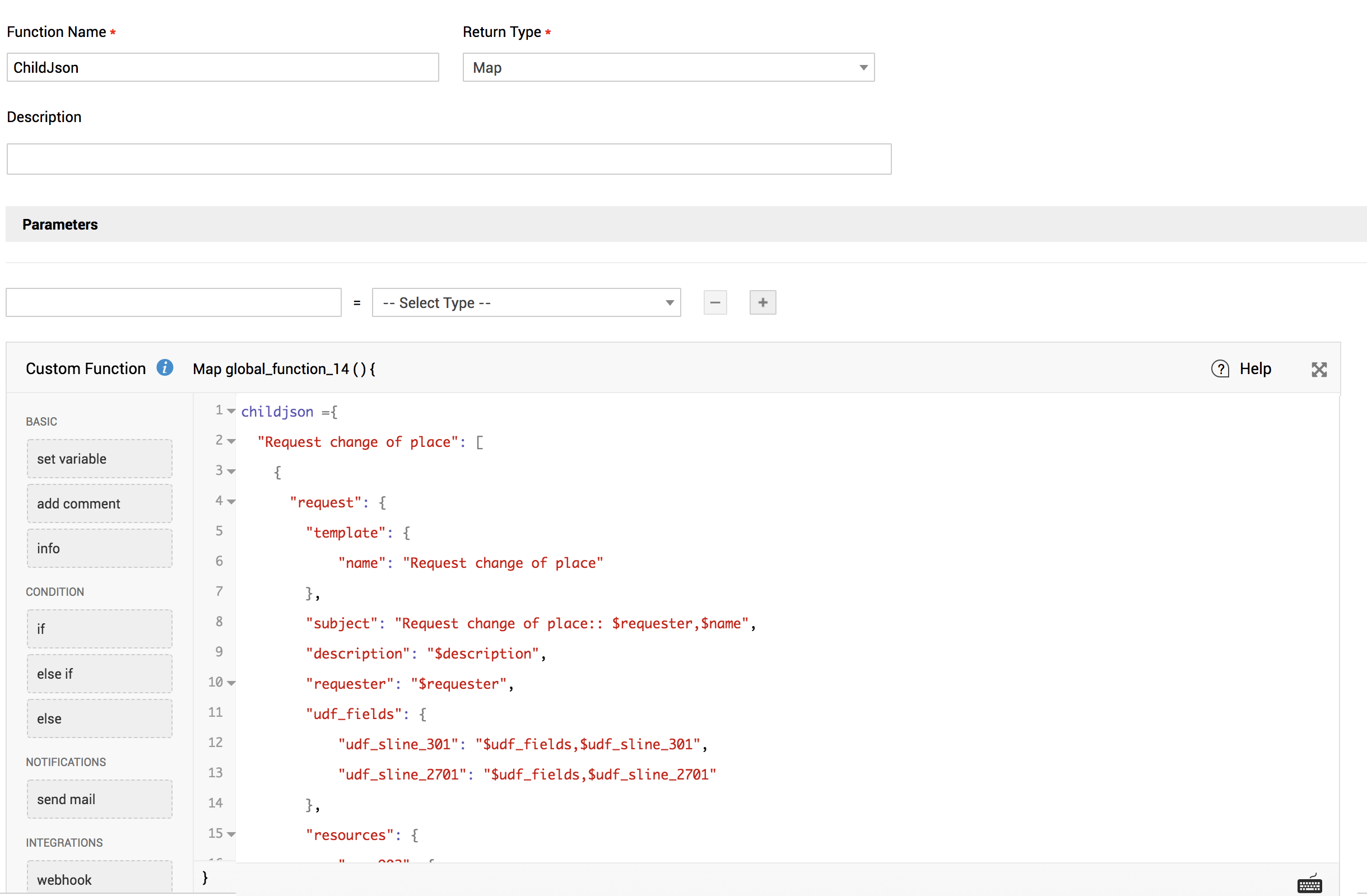This screenshot has width=1367, height=896.
Task: Collapse code fold at line 2
Action: pyautogui.click(x=231, y=441)
